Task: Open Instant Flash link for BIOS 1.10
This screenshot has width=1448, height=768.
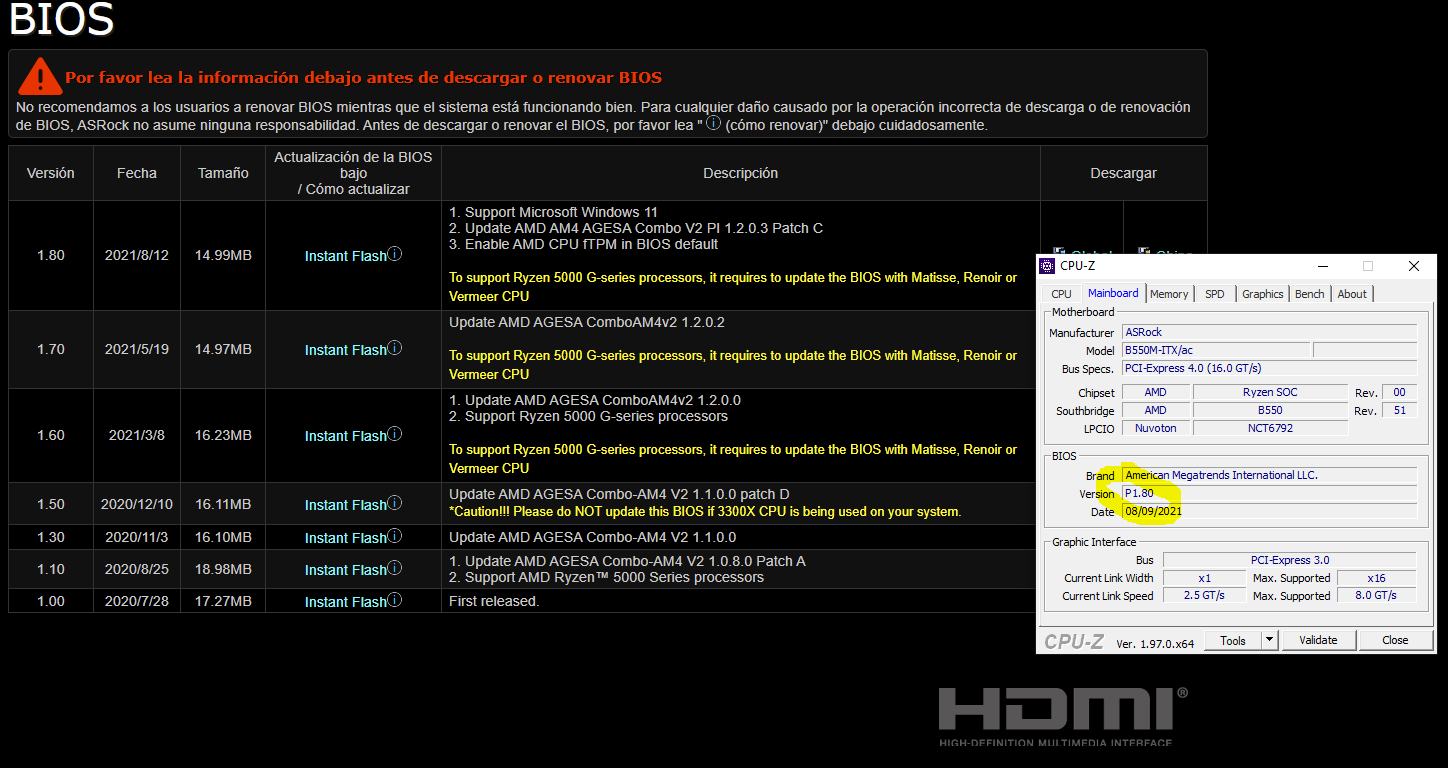Action: [x=345, y=570]
